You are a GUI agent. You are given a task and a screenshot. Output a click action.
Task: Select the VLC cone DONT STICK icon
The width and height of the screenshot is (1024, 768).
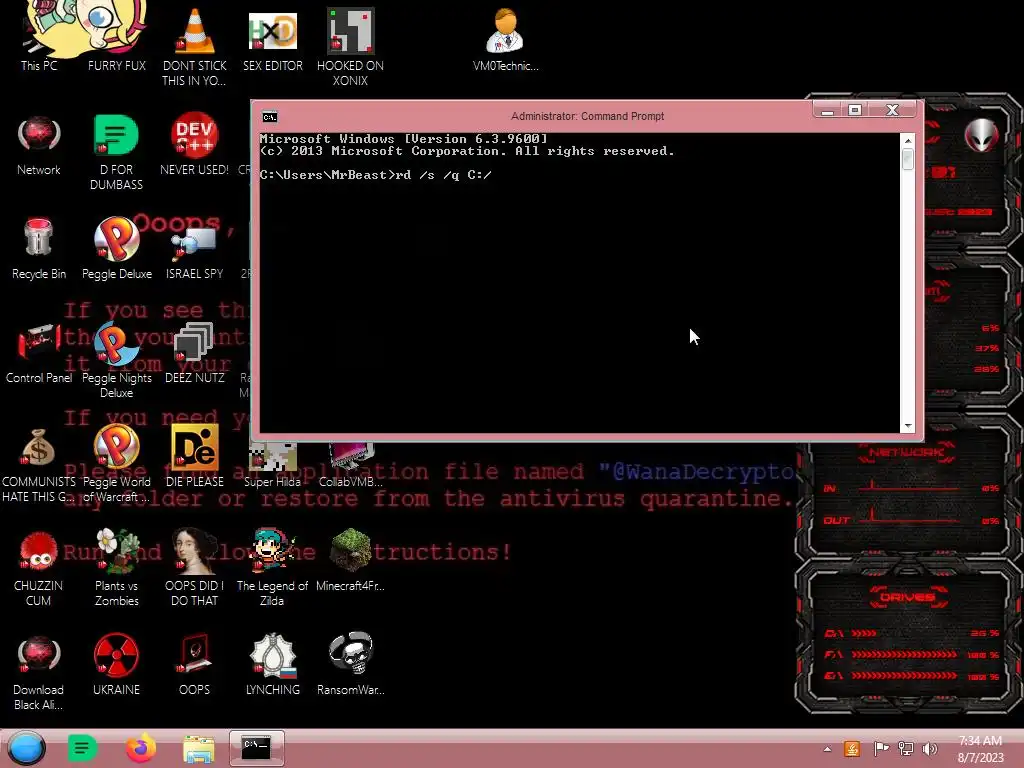pyautogui.click(x=194, y=47)
